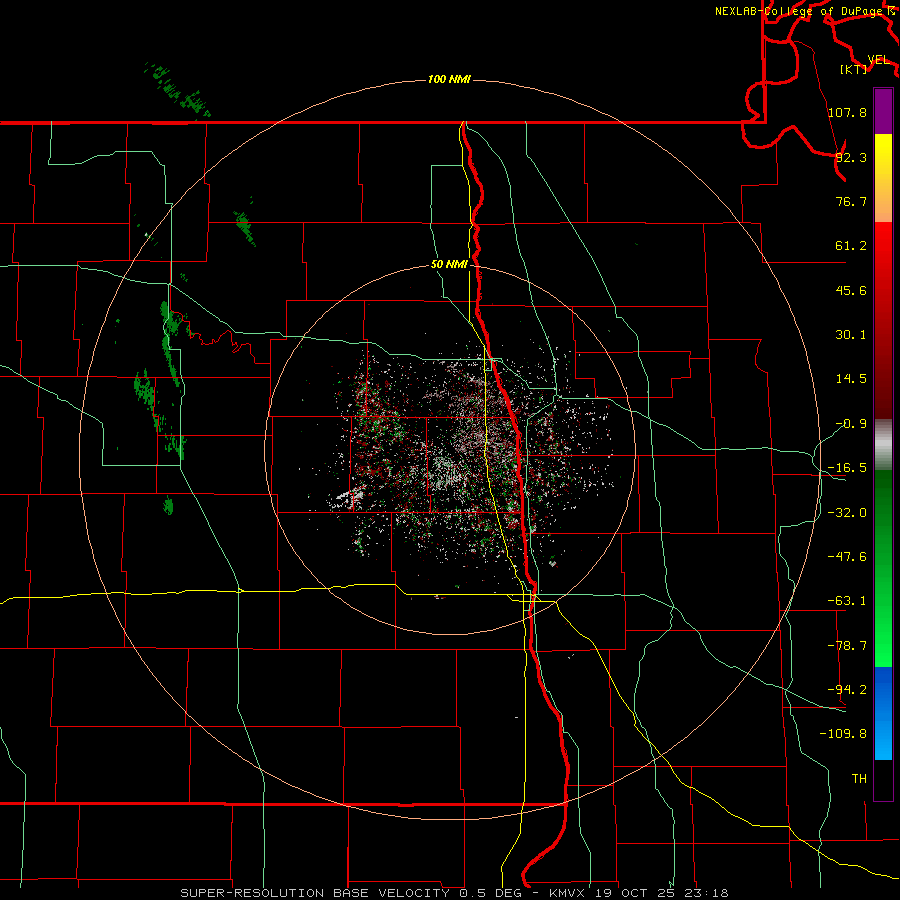Select the -32.0 legend value
Viewport: 900px width, 900px height.
(x=847, y=513)
